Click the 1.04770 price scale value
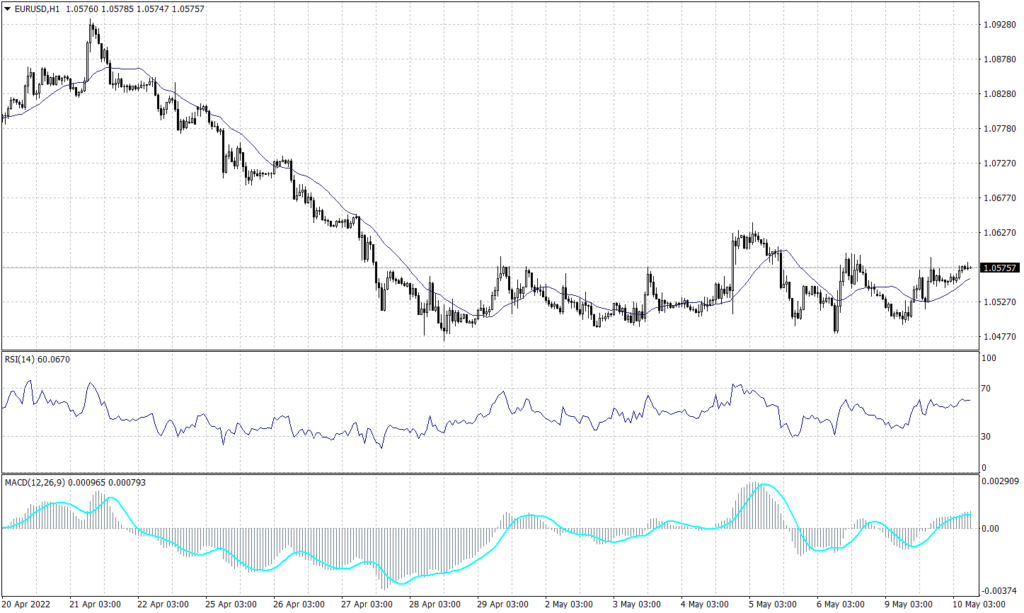The height and width of the screenshot is (613, 1024). tap(1000, 334)
